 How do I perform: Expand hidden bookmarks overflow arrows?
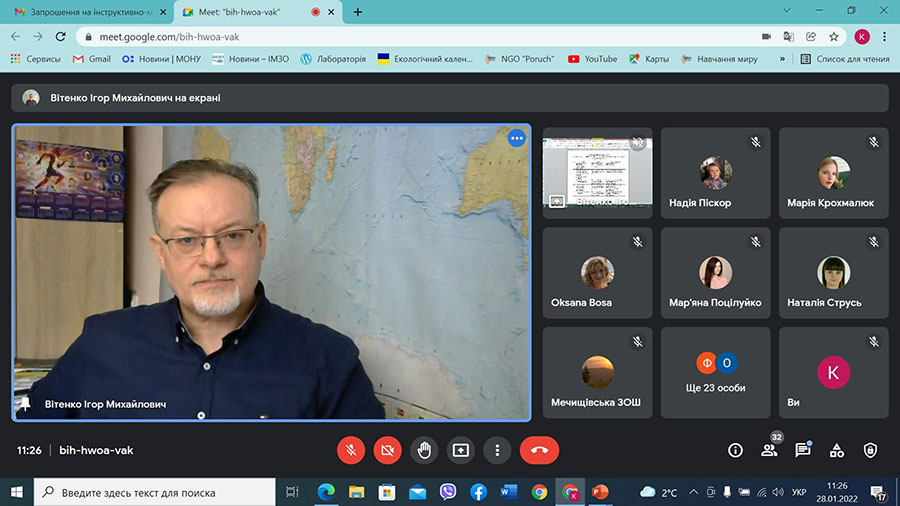point(782,59)
